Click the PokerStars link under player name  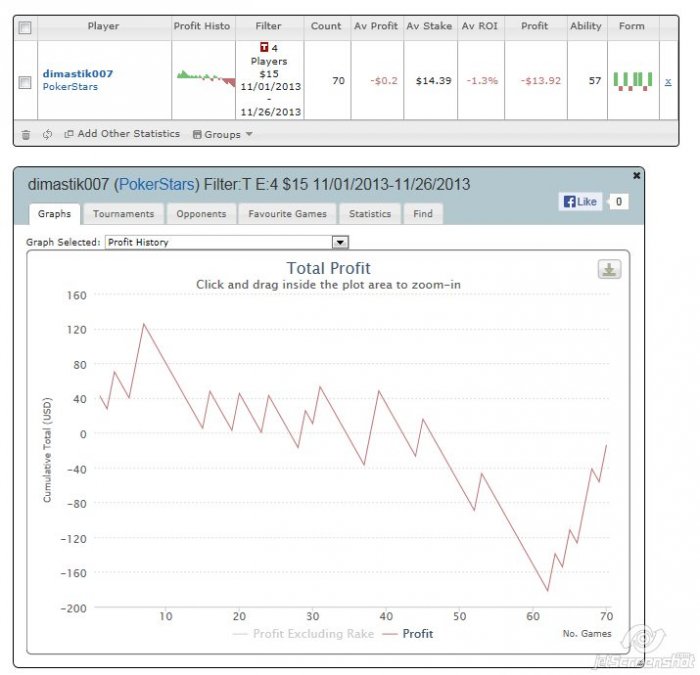70,87
